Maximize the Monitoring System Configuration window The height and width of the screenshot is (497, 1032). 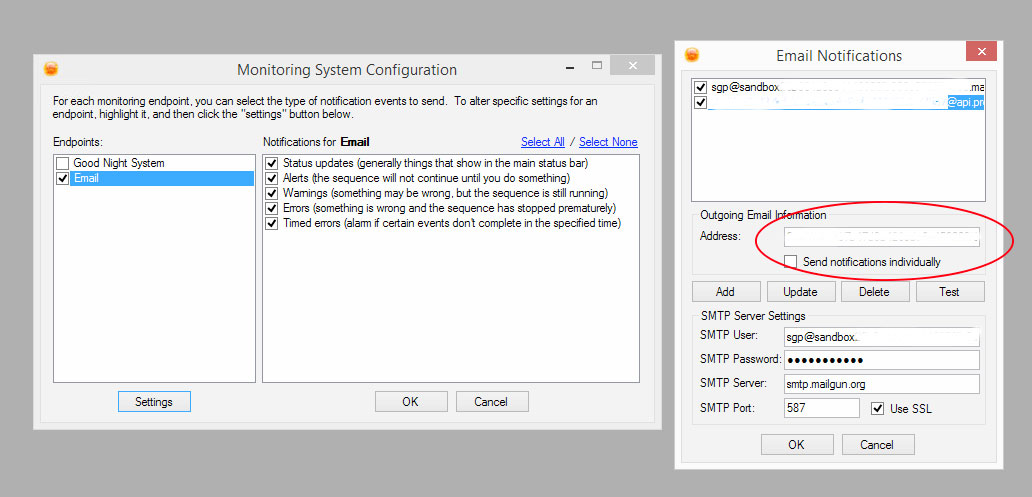tap(597, 66)
